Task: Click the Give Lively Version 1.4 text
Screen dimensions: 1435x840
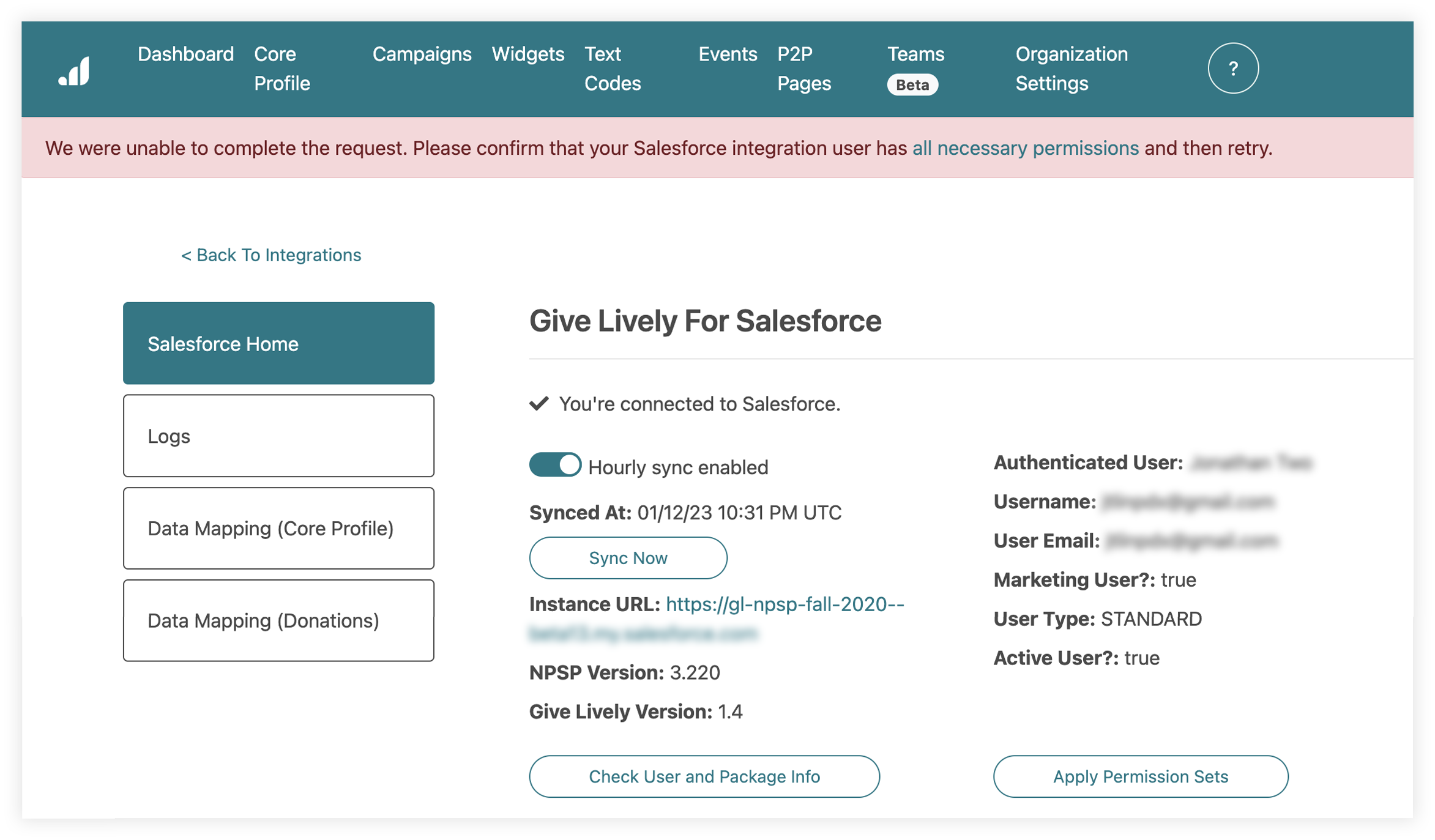Action: (x=636, y=712)
